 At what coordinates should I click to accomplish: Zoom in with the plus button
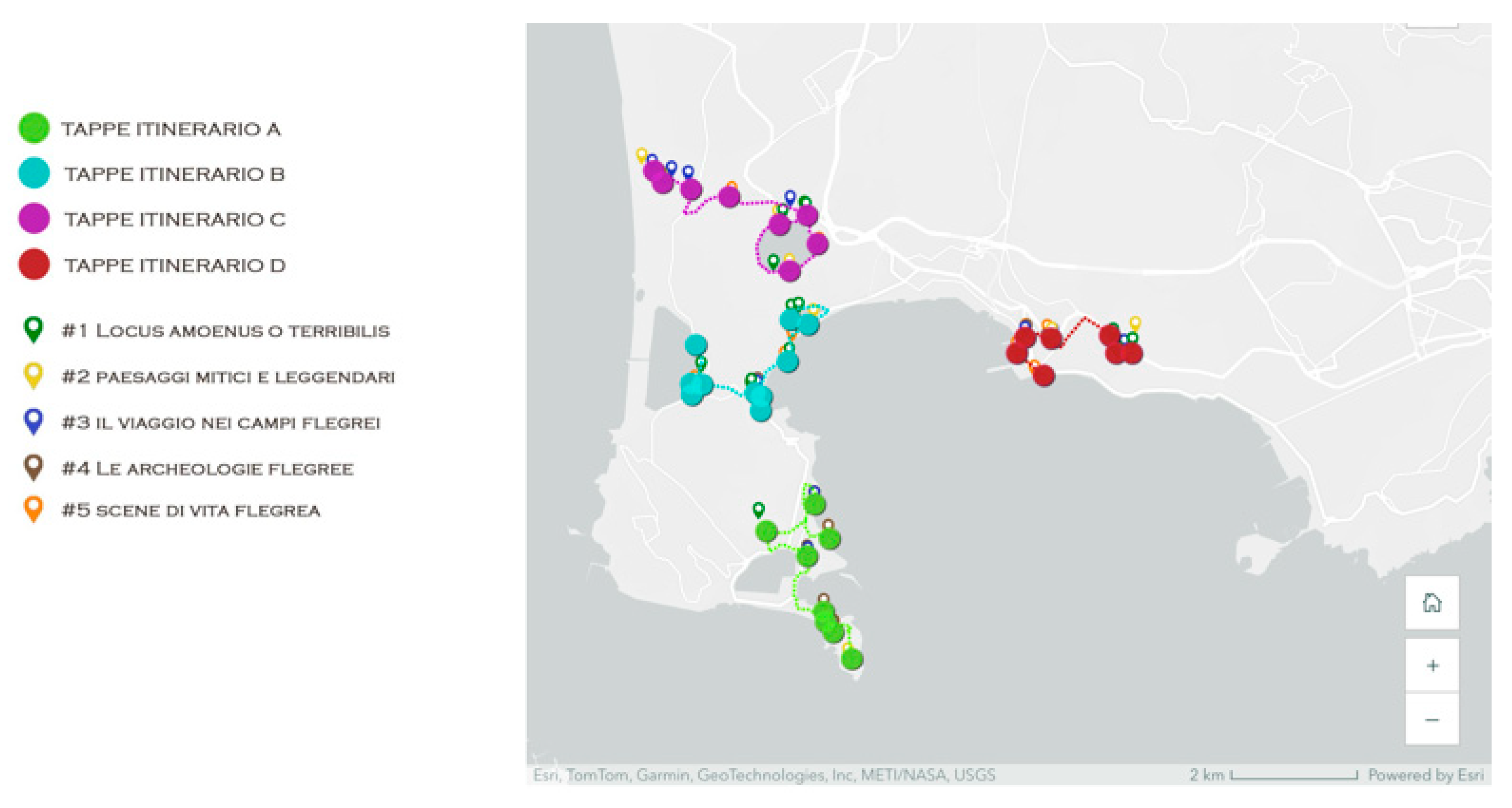pyautogui.click(x=1432, y=666)
